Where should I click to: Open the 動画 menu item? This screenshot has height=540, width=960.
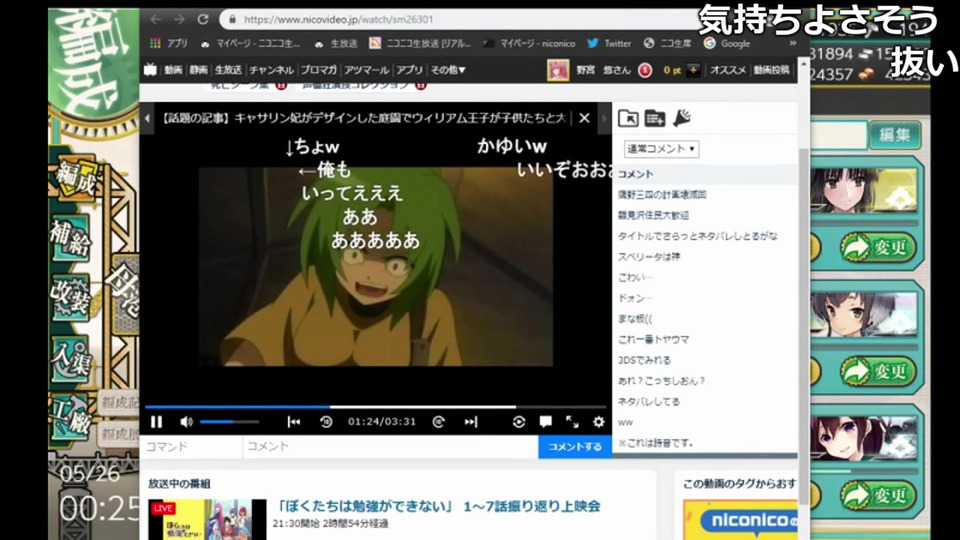(x=173, y=70)
